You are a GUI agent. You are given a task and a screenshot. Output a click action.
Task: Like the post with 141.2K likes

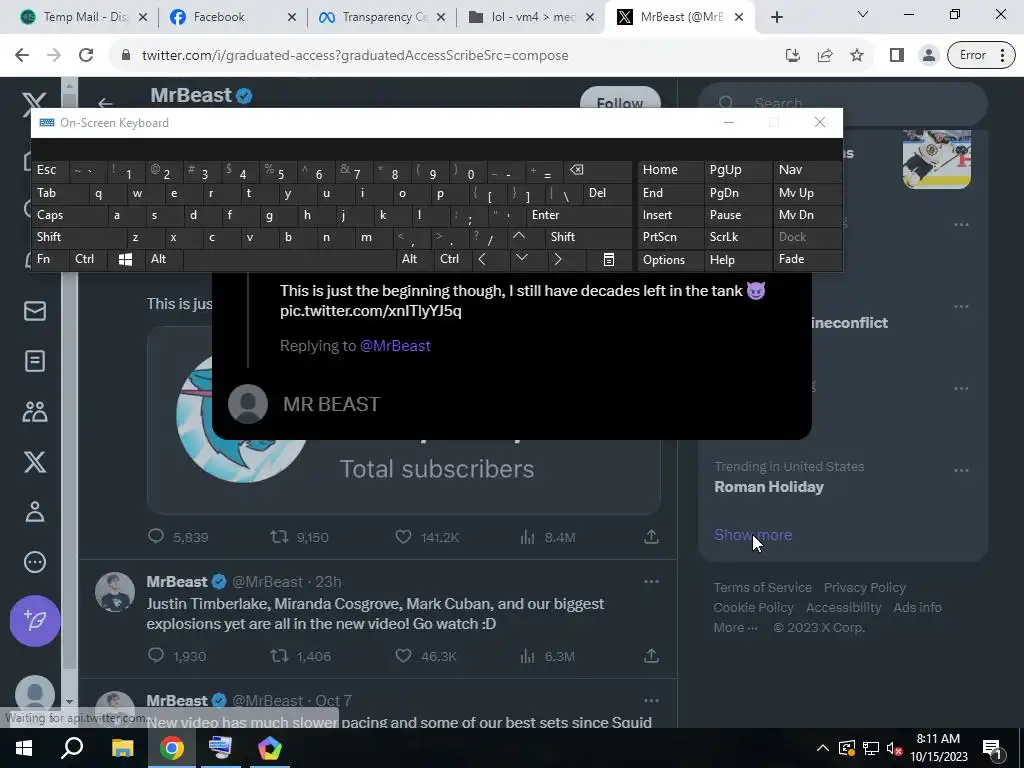click(404, 537)
